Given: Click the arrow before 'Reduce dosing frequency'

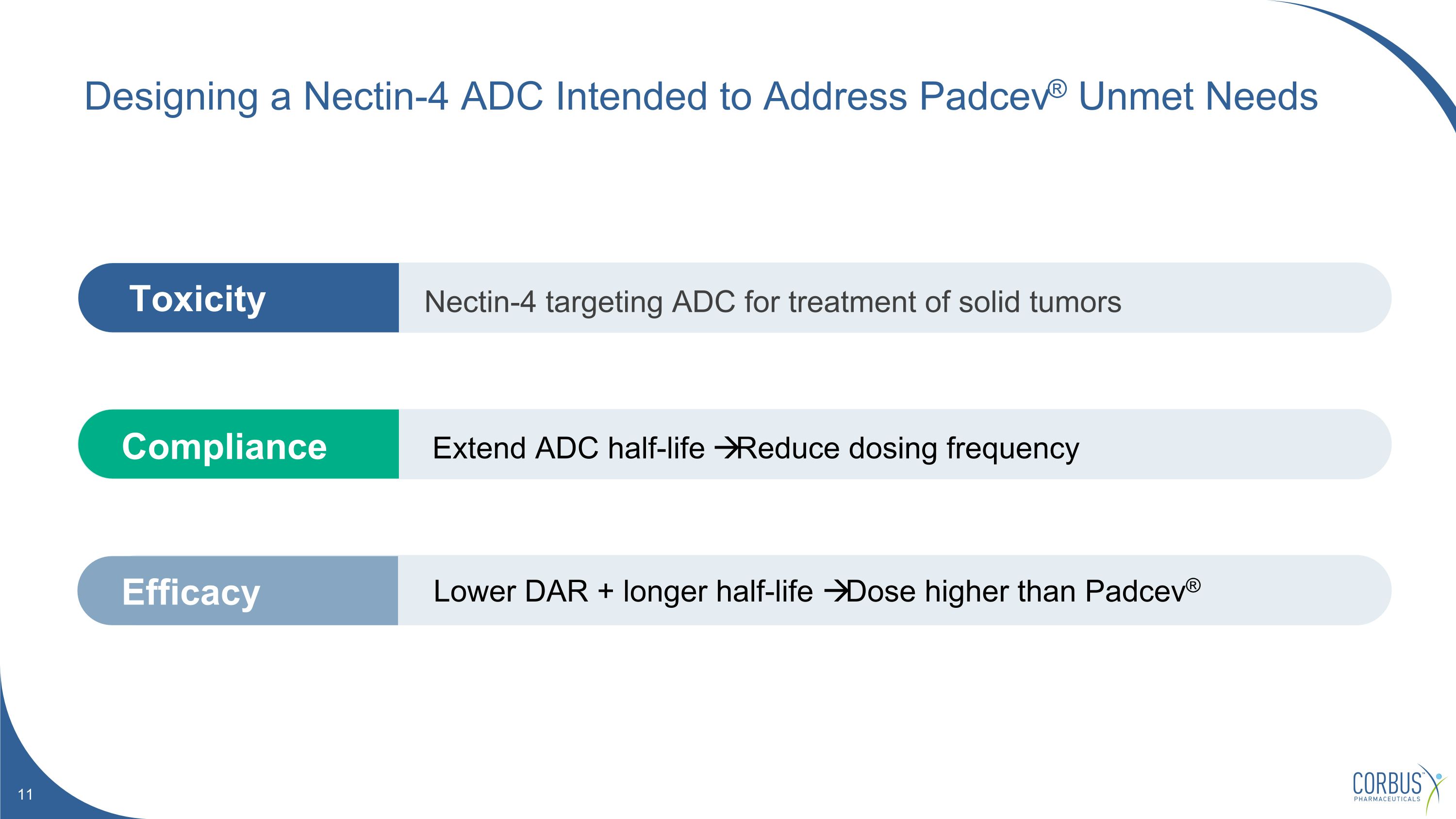Looking at the screenshot, I should click(x=726, y=449).
